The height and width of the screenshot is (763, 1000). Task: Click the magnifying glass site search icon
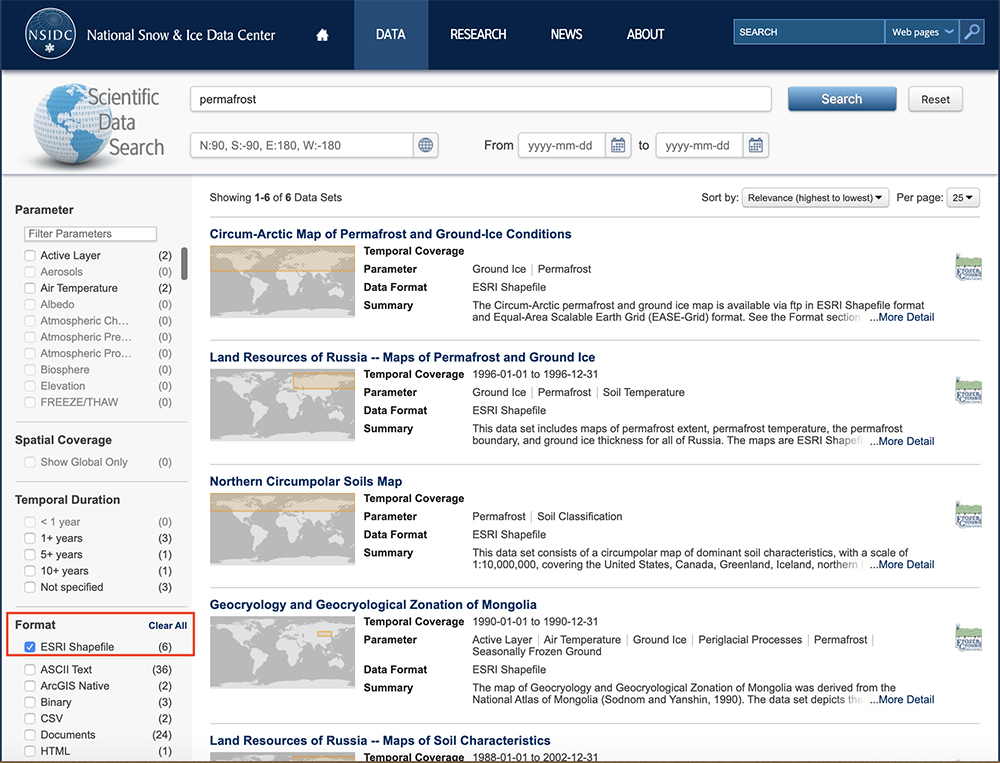click(x=972, y=32)
